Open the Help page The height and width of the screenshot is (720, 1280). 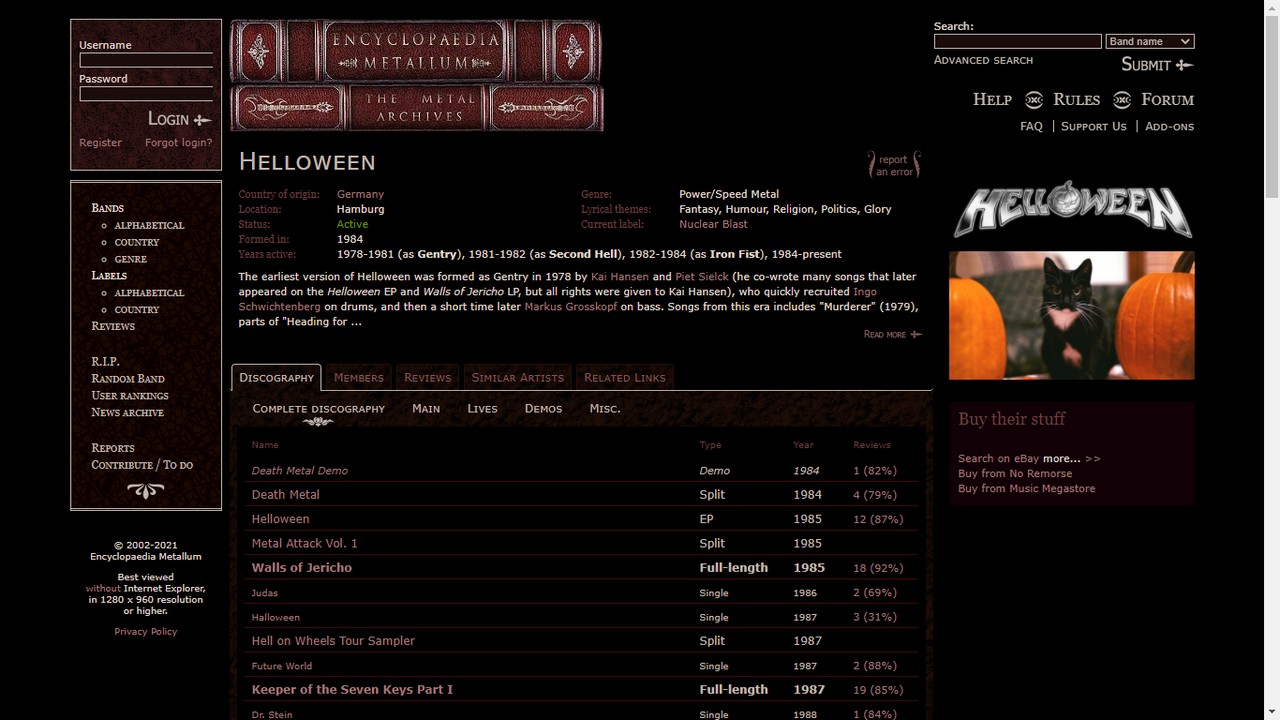click(992, 100)
